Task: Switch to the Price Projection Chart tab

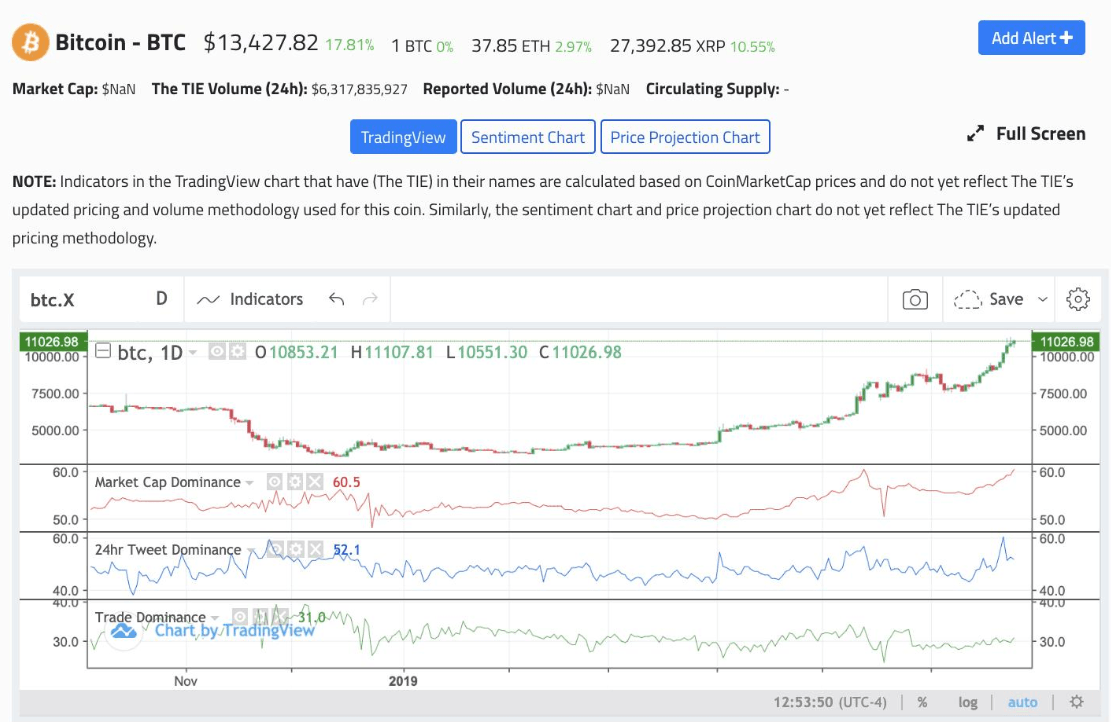Action: 685,137
